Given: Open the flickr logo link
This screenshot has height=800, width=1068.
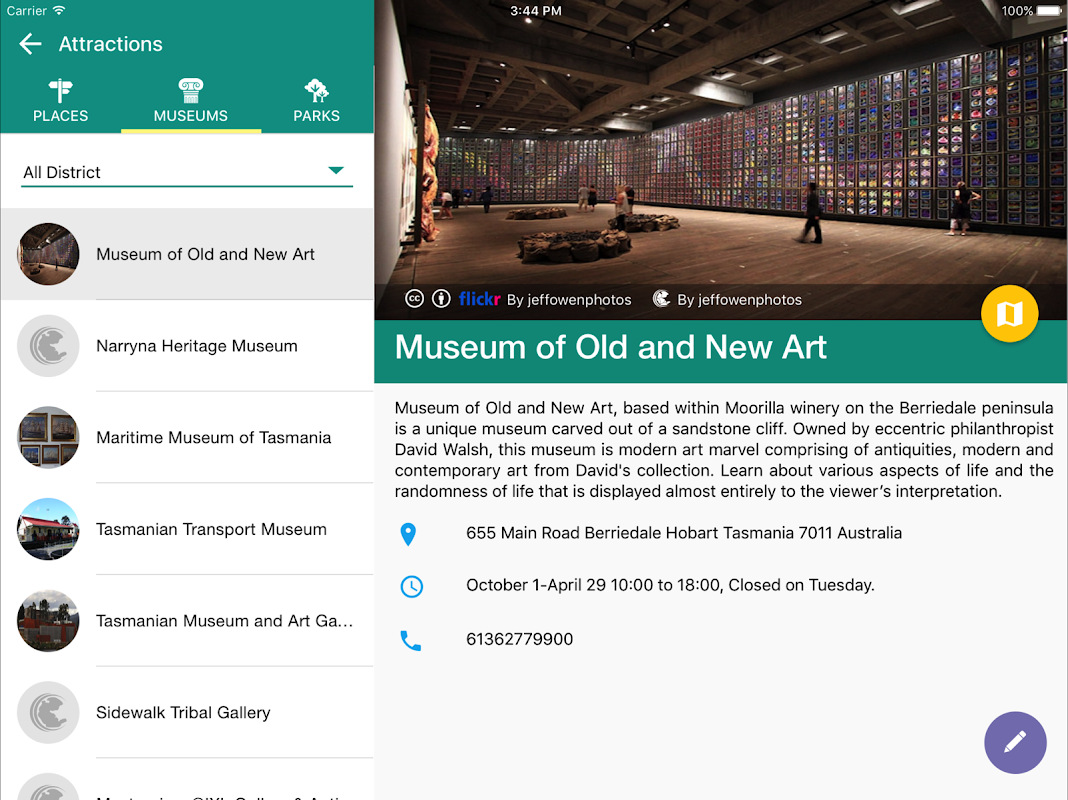Looking at the screenshot, I should [x=480, y=299].
